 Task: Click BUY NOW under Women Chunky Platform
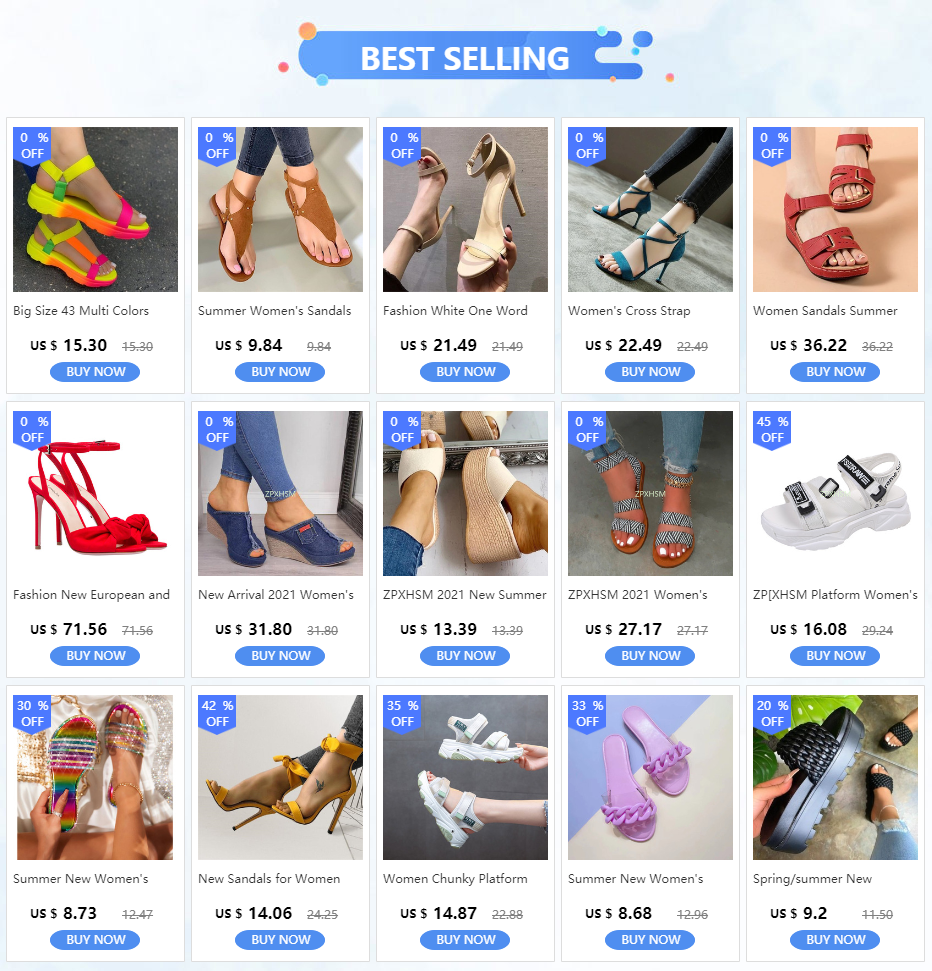point(465,940)
